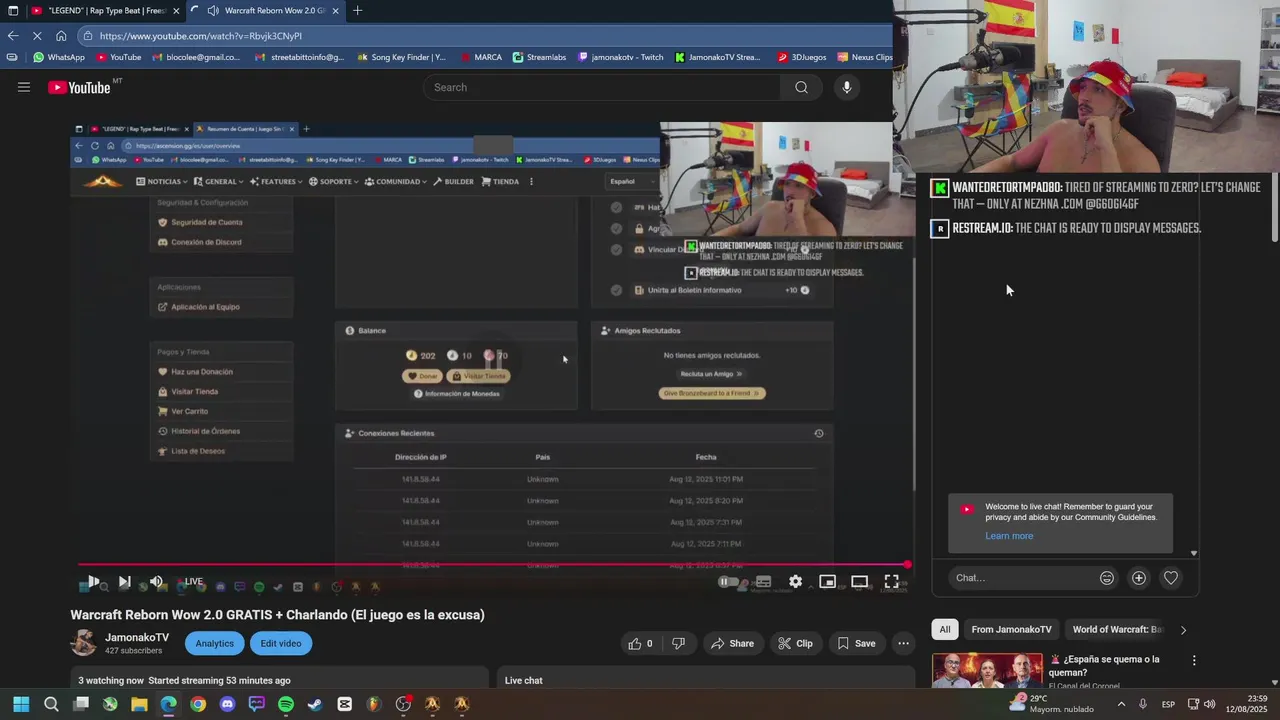
Task: Click the Edit video button
Action: (x=281, y=643)
